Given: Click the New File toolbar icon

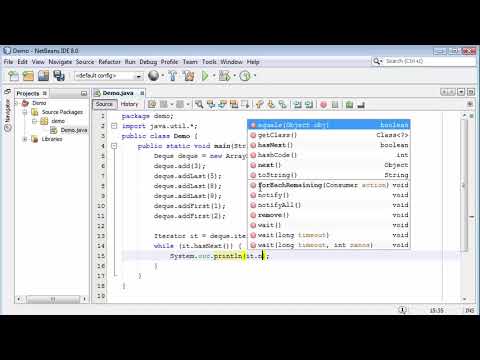Looking at the screenshot, I should pyautogui.click(x=14, y=76).
